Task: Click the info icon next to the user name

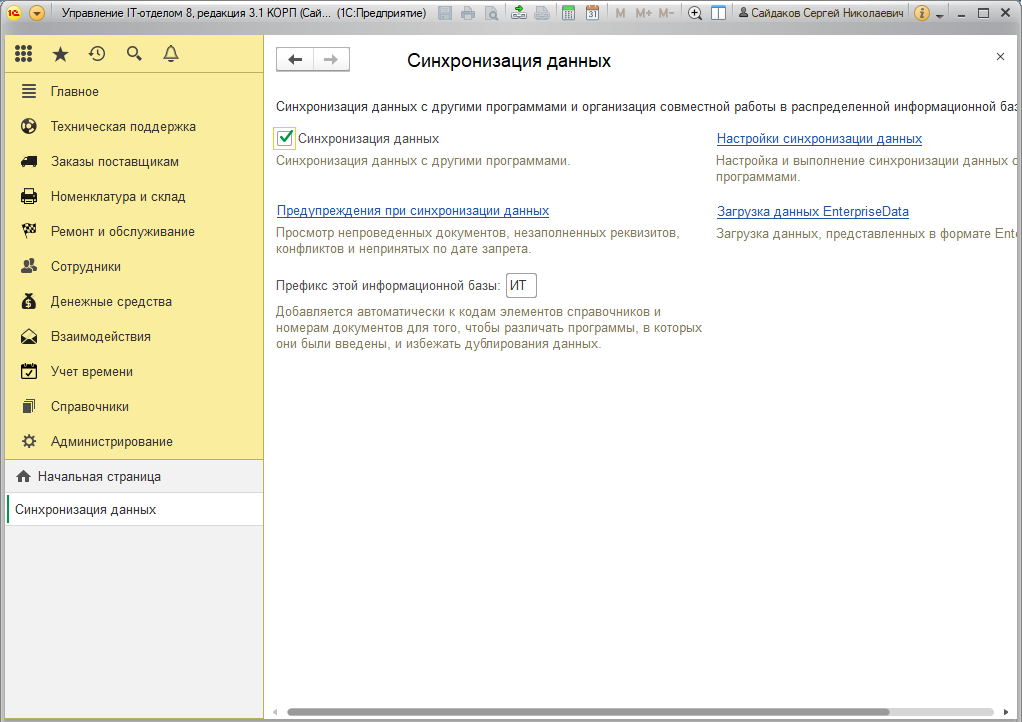Action: pos(922,13)
